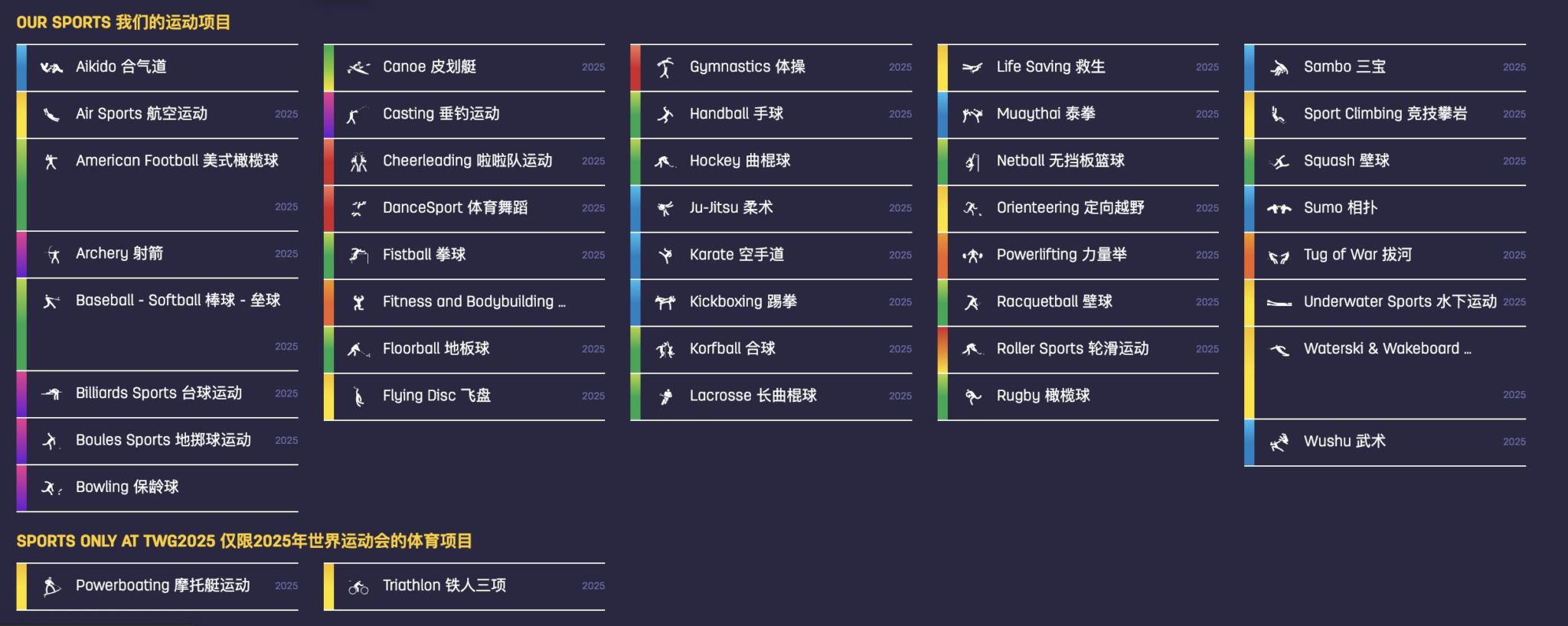The width and height of the screenshot is (1568, 626).
Task: Click the Sumo wrestlers icon
Action: (1279, 208)
